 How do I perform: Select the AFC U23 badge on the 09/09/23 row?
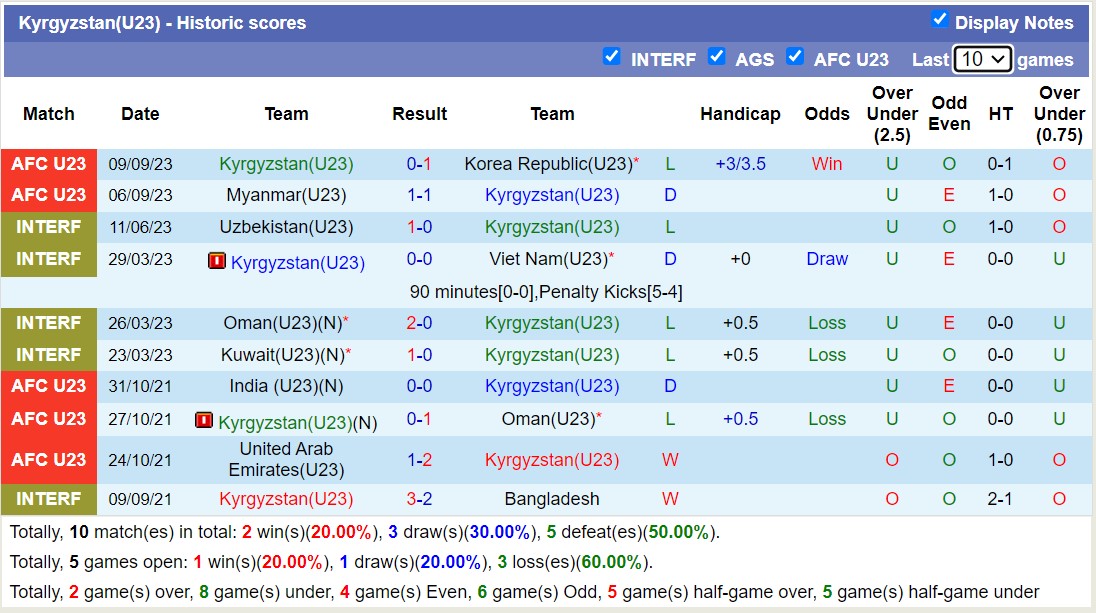pos(49,163)
